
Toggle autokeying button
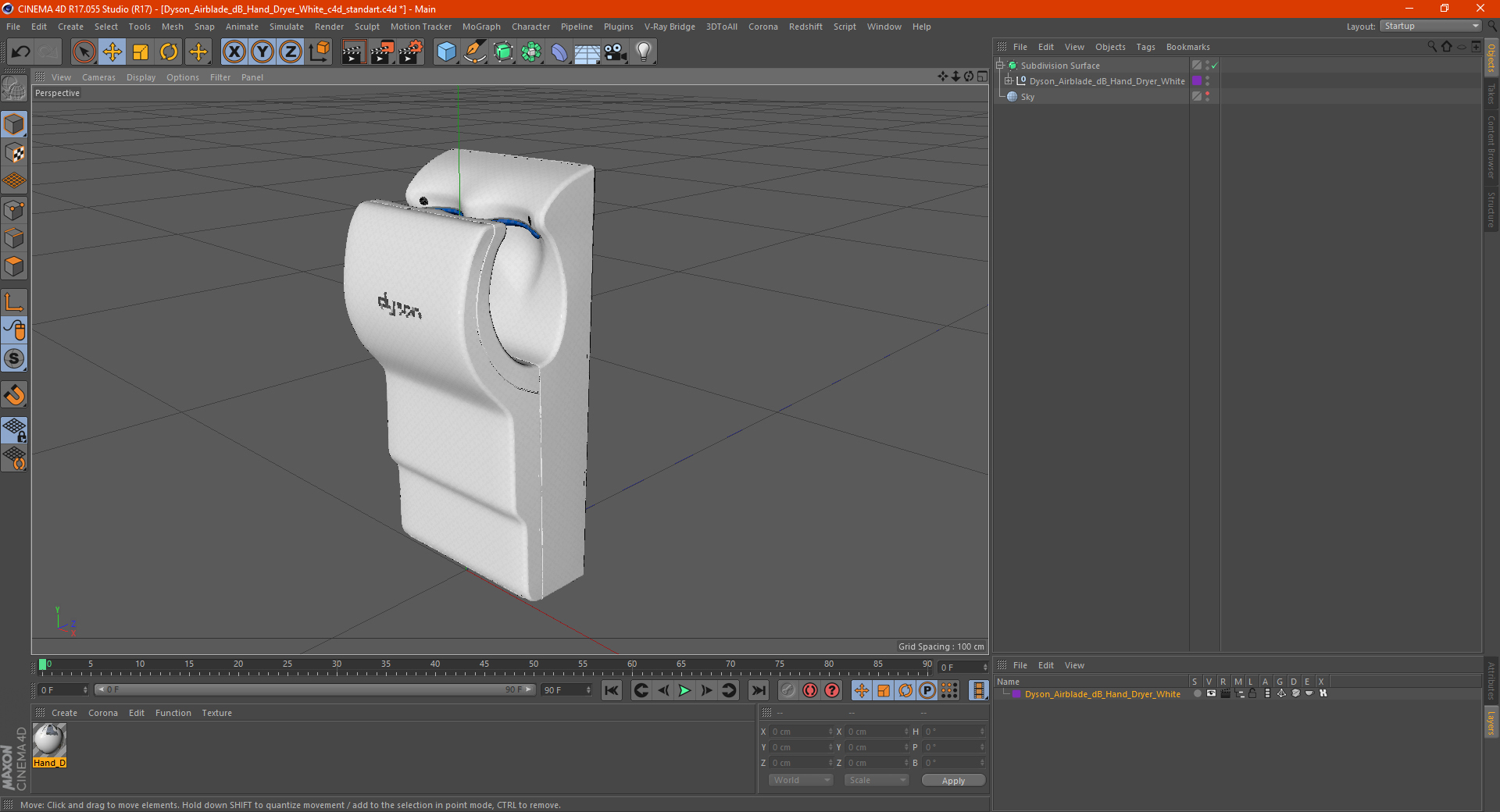coord(810,690)
